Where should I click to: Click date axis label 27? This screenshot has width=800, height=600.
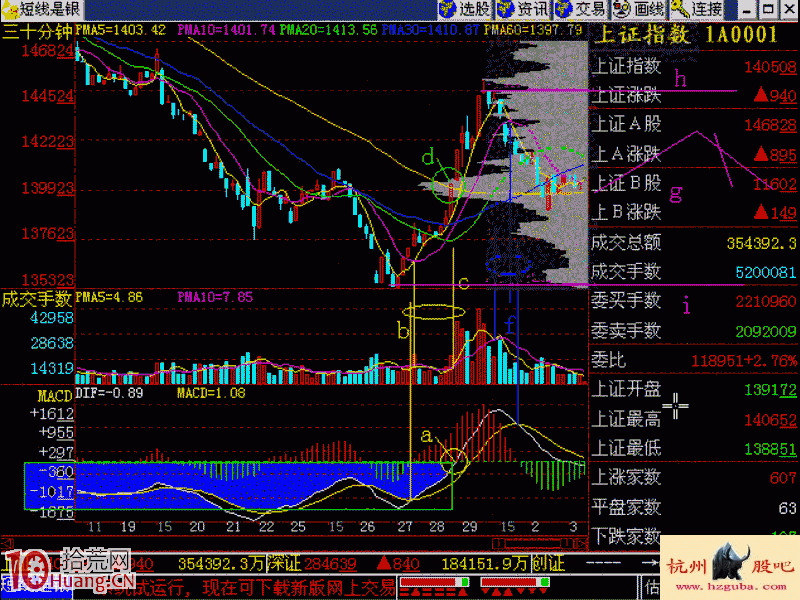pyautogui.click(x=405, y=527)
